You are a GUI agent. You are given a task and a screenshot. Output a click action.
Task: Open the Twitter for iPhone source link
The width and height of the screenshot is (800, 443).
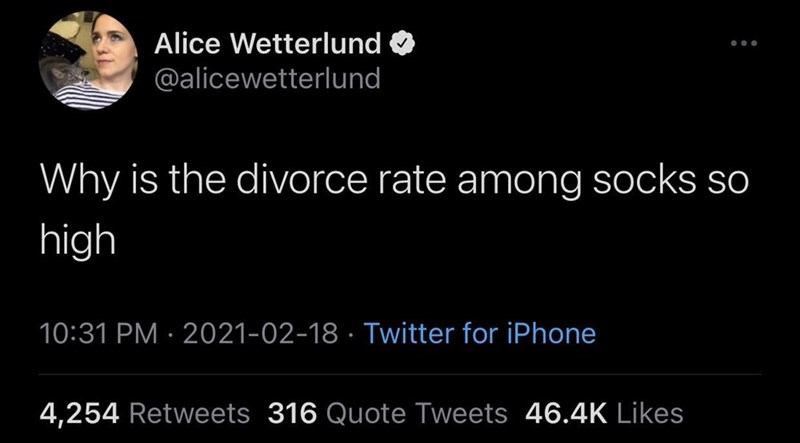[480, 333]
